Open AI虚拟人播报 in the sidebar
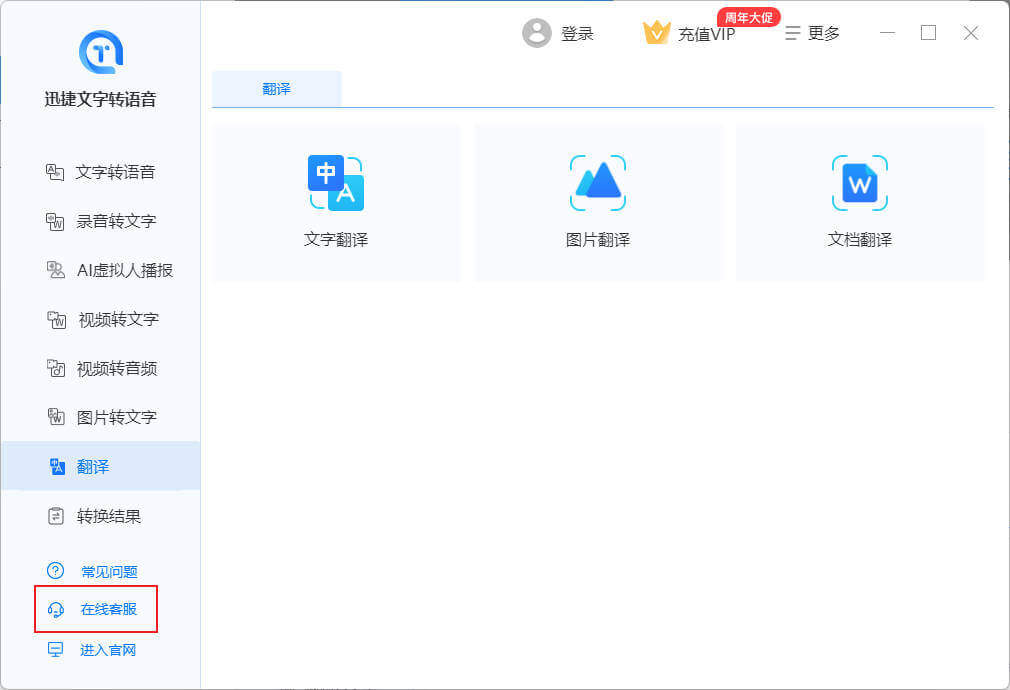Image resolution: width=1010 pixels, height=690 pixels. coord(124,270)
